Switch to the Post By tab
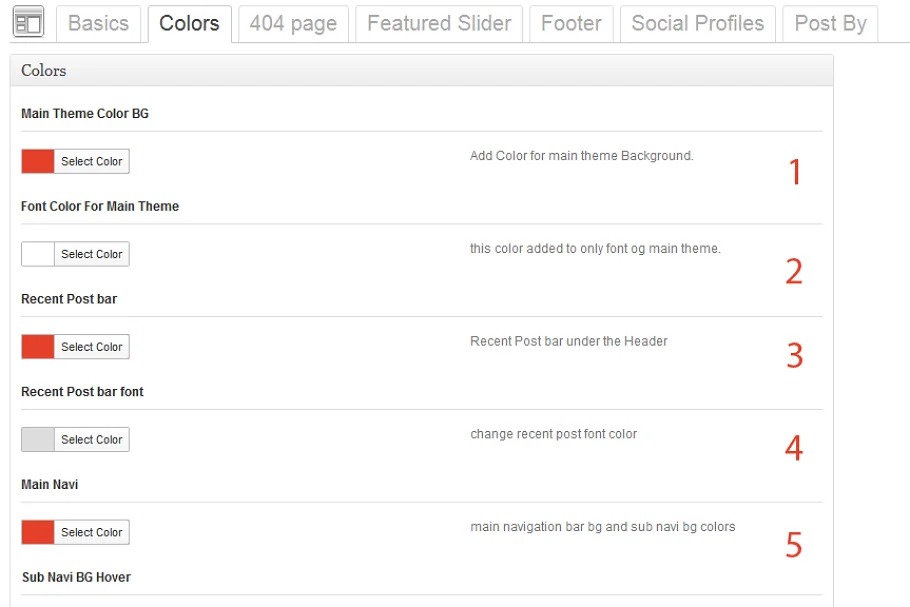 click(830, 23)
